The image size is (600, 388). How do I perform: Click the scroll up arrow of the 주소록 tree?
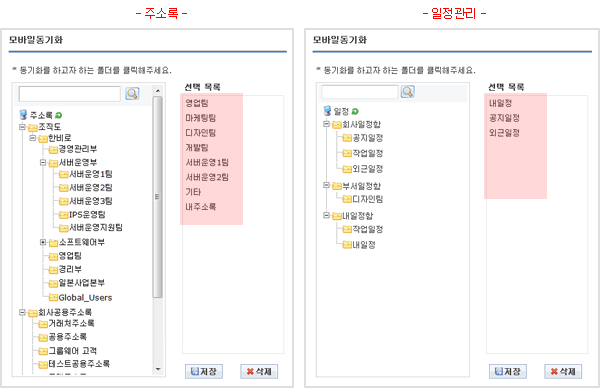[x=158, y=91]
